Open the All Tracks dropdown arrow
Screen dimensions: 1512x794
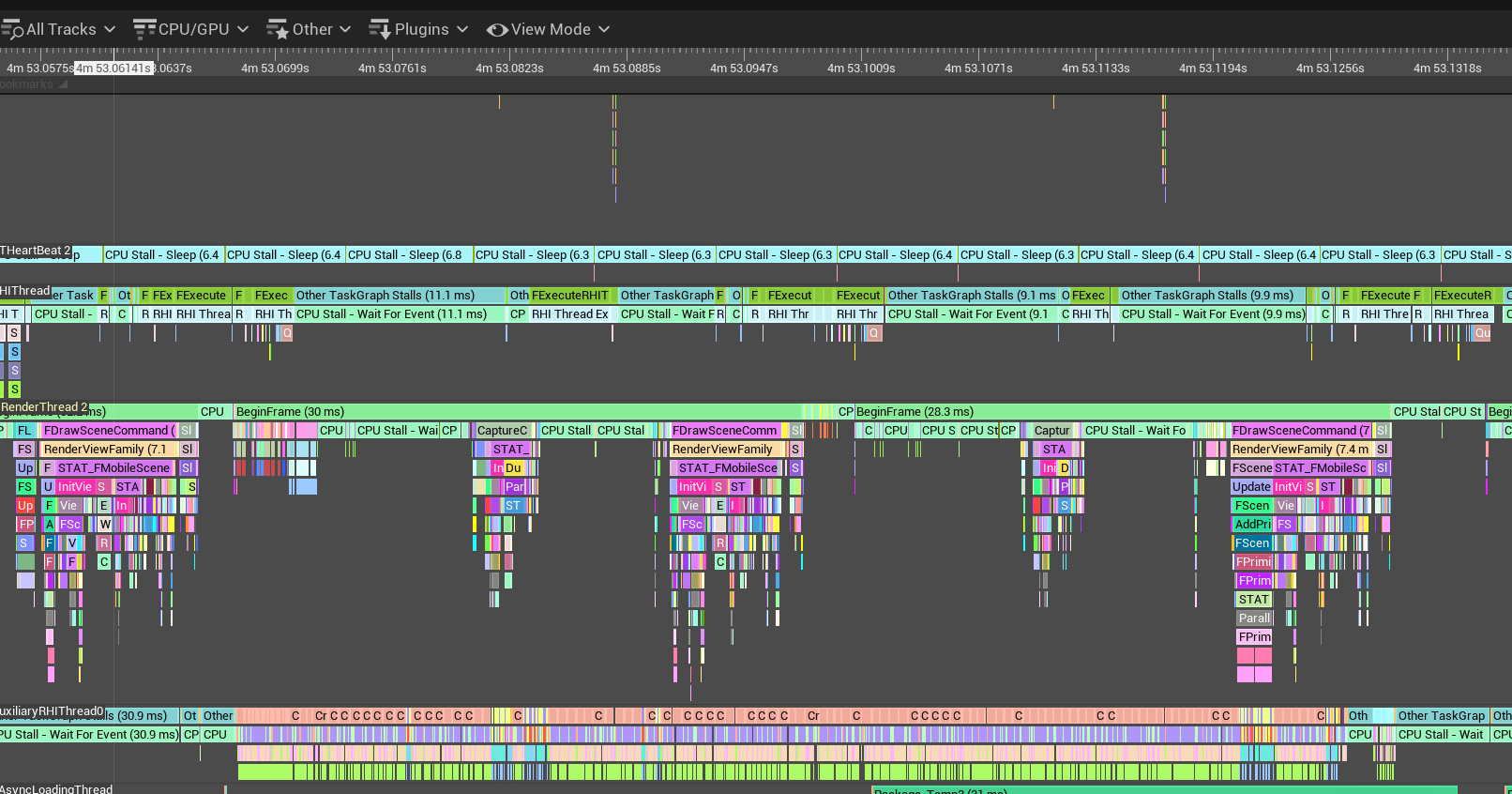pos(110,29)
